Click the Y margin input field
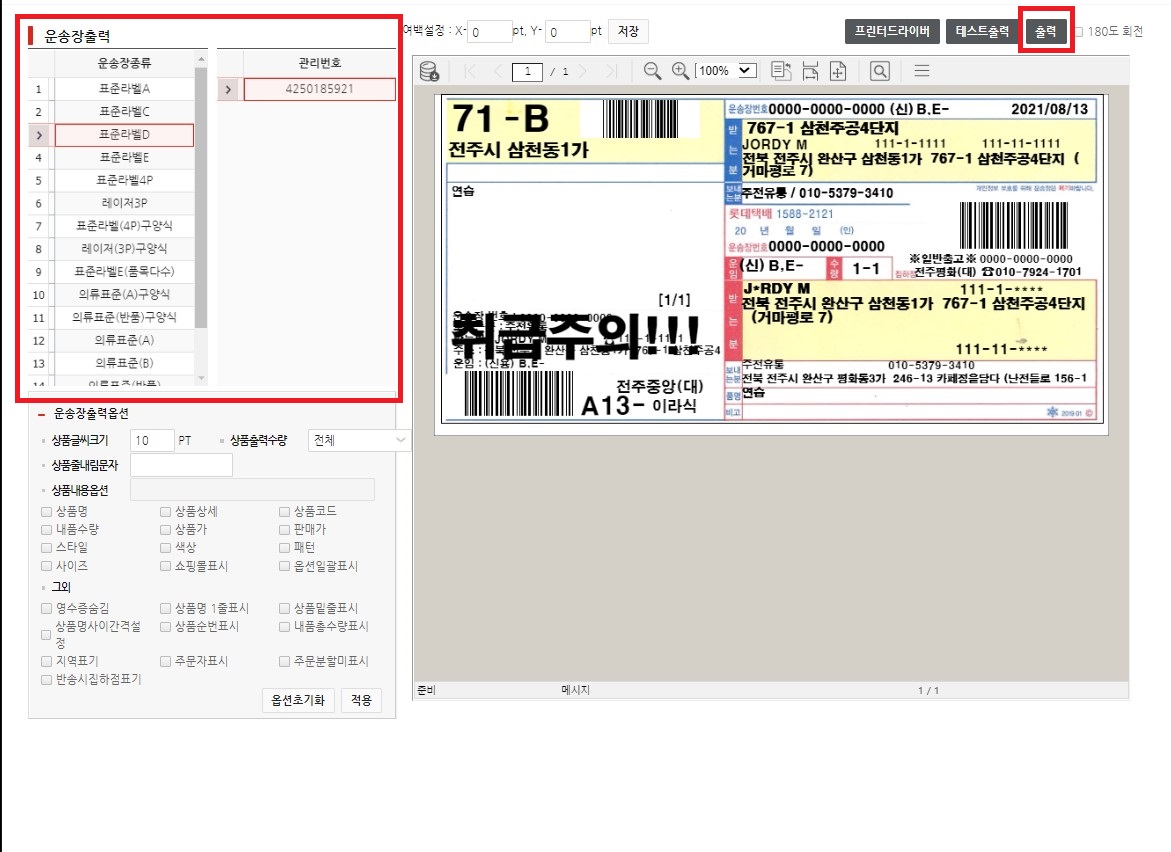The image size is (1171, 852). [568, 32]
